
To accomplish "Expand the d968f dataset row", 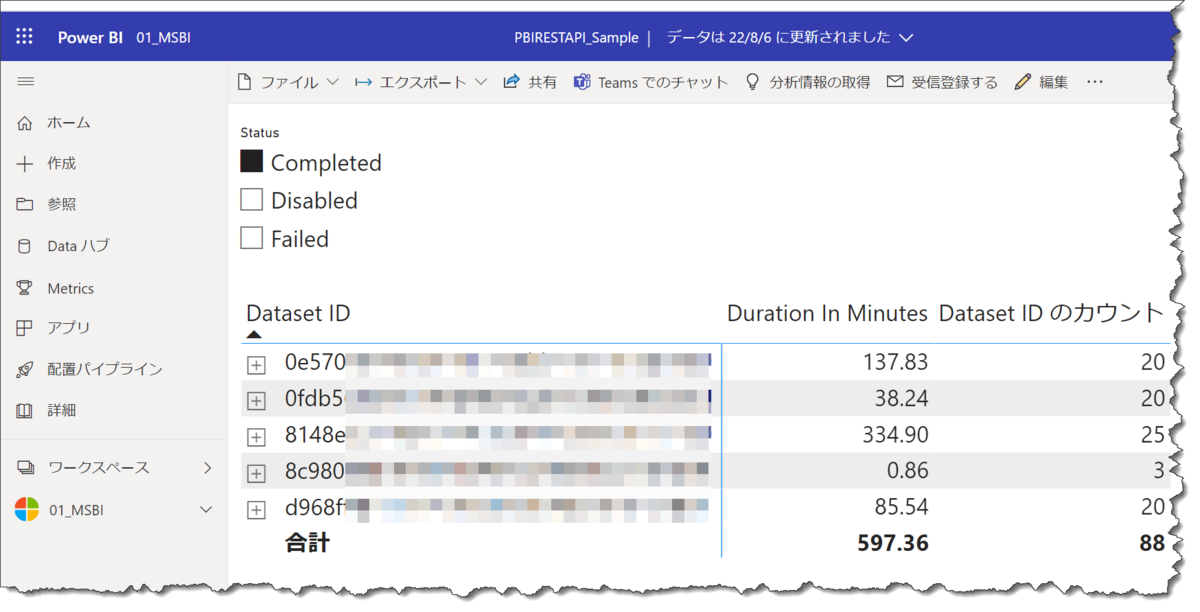I will (x=257, y=510).
